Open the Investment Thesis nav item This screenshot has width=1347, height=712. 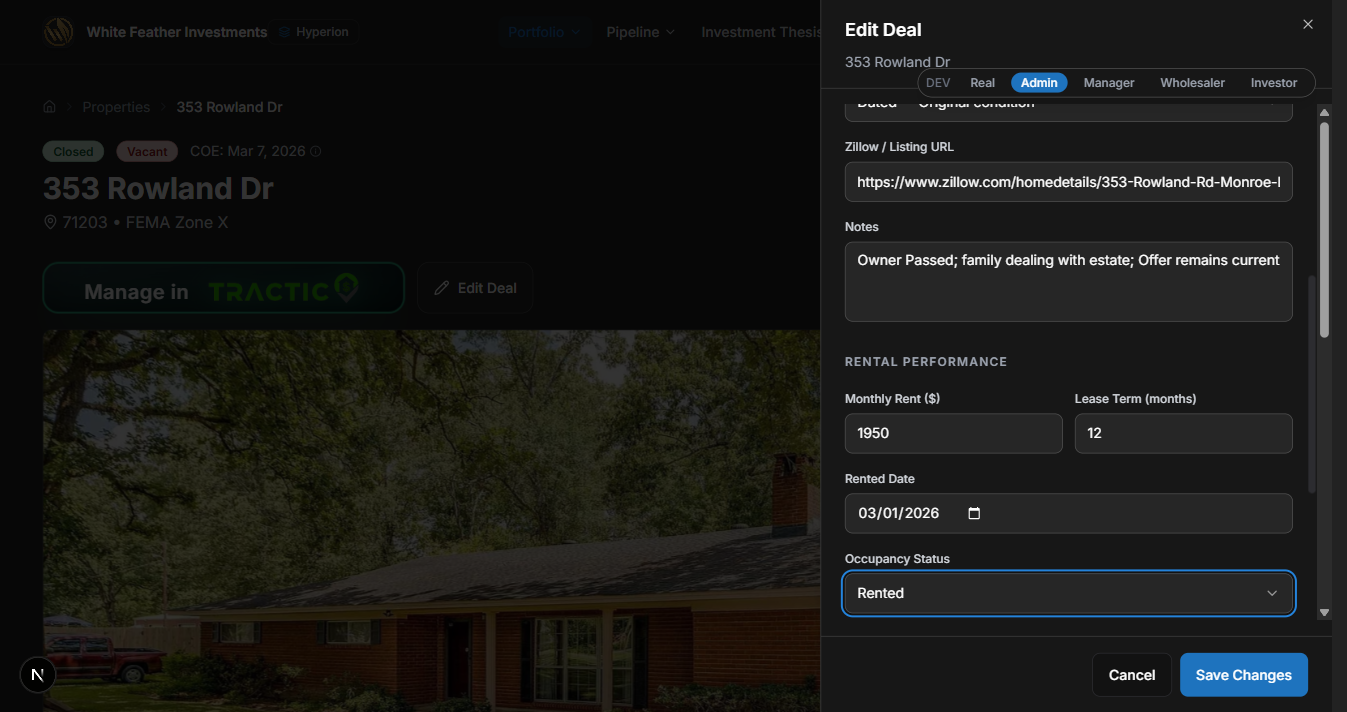tap(761, 32)
